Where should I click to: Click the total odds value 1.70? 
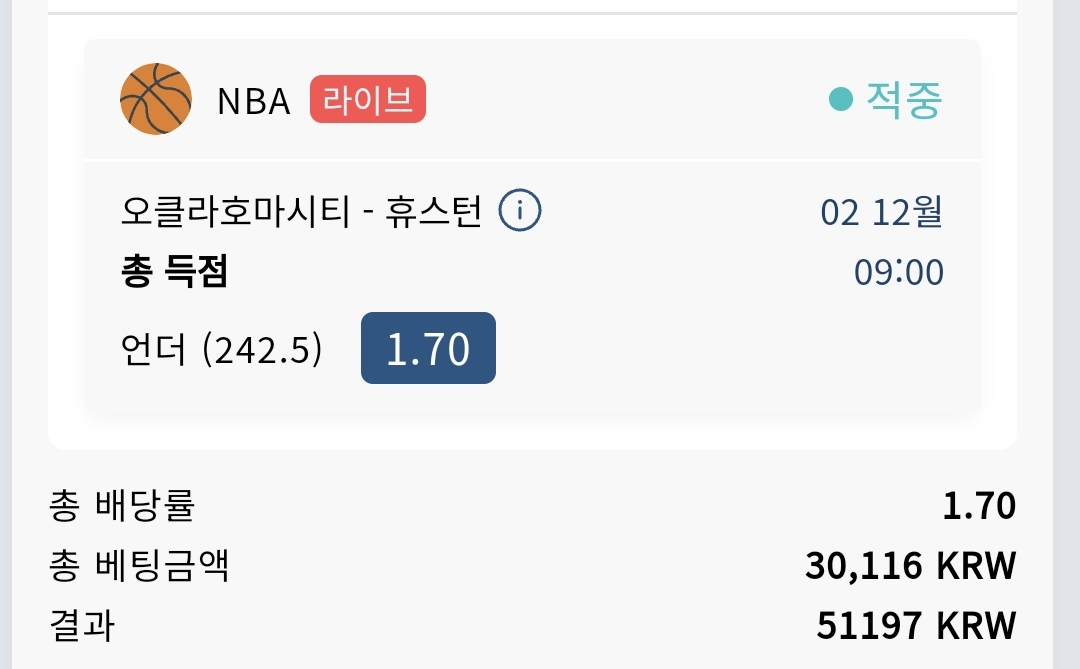(x=979, y=506)
